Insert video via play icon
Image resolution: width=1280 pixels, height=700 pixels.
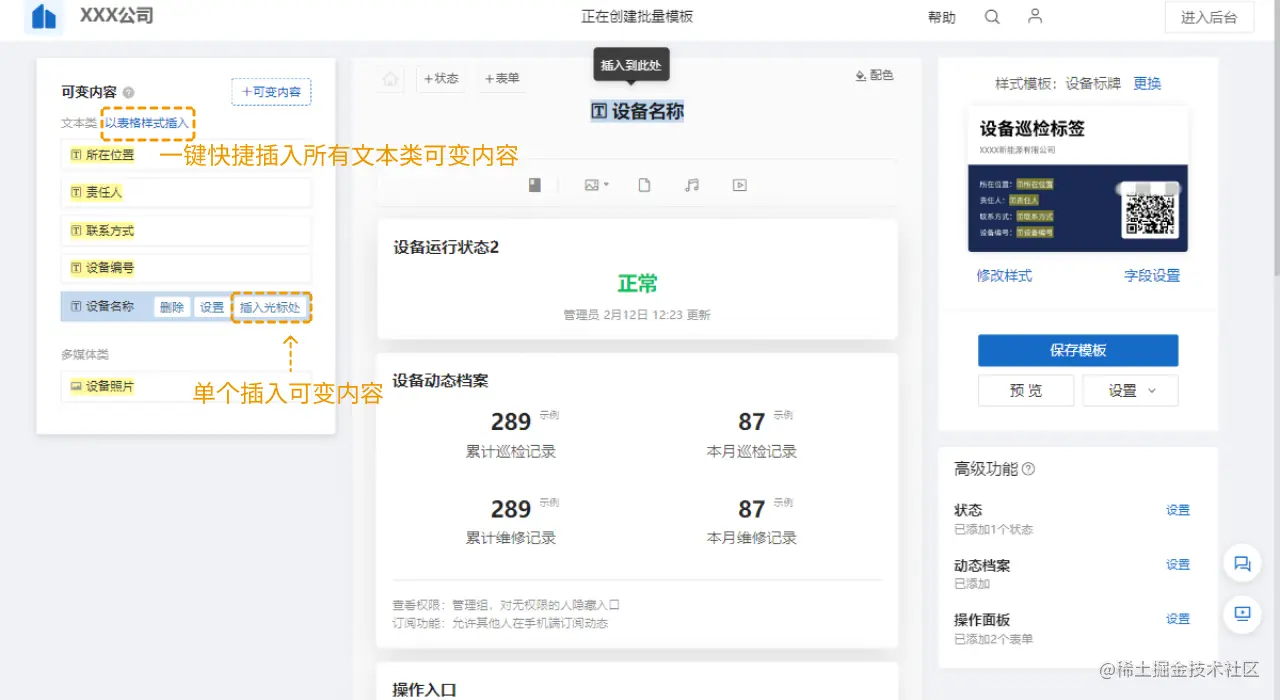tap(740, 185)
